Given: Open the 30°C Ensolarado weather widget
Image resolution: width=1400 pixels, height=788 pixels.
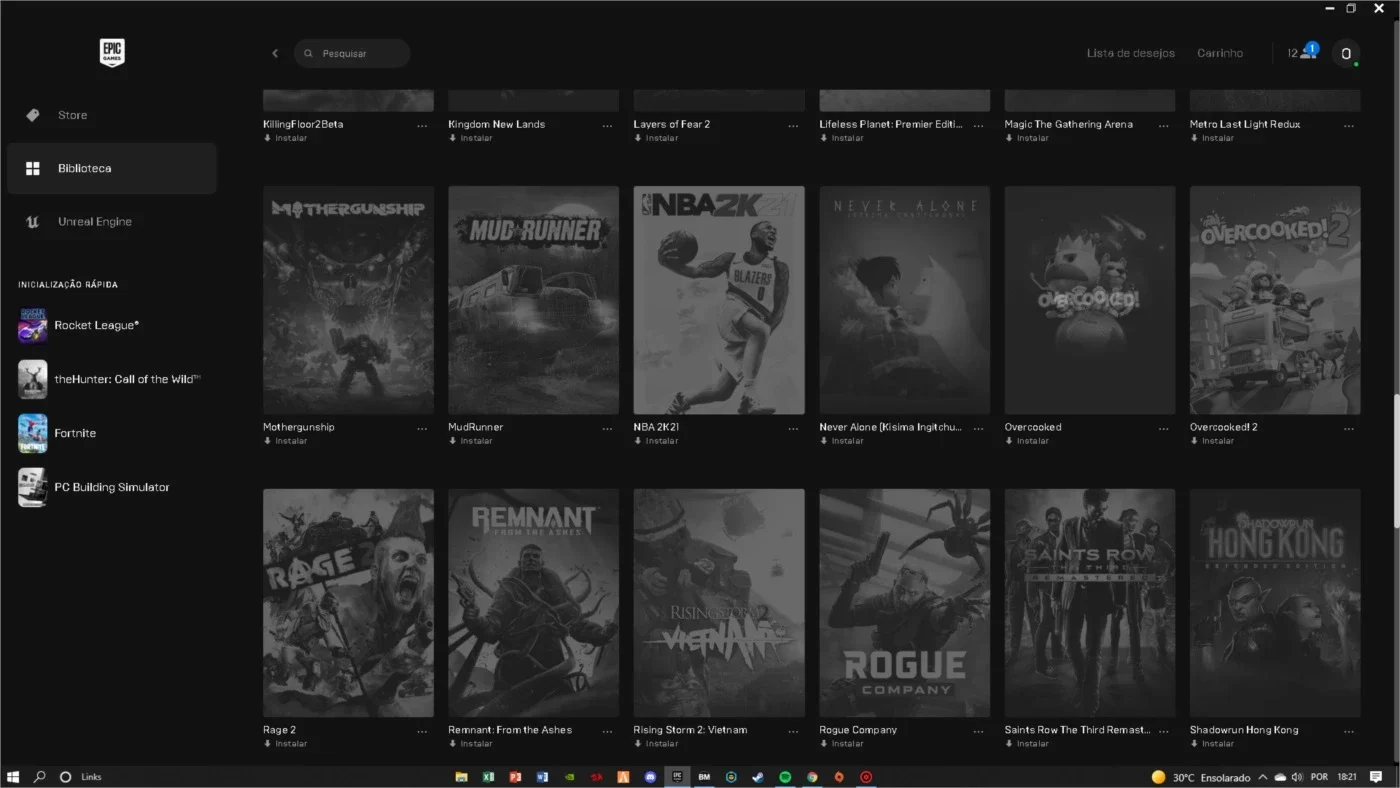Looking at the screenshot, I should 1200,777.
